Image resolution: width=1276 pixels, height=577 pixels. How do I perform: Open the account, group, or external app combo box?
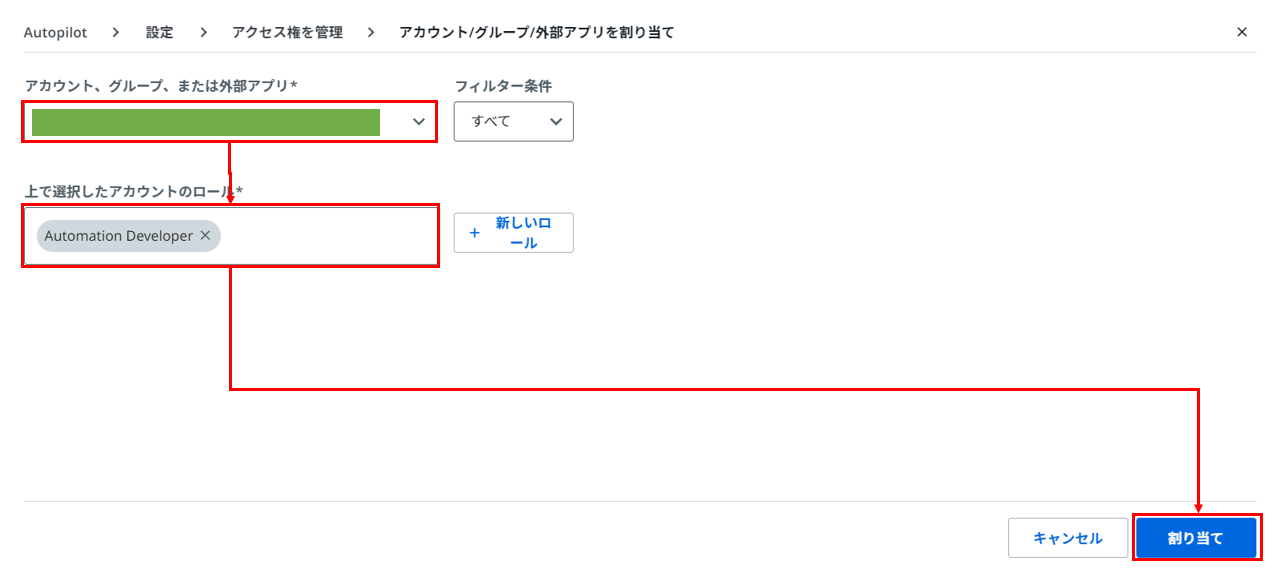(x=230, y=122)
